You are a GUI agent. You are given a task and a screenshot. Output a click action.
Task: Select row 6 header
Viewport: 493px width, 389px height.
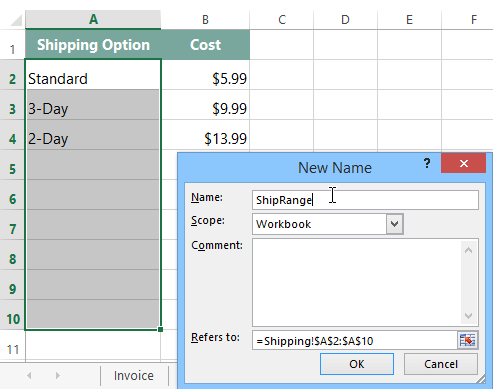coord(12,195)
